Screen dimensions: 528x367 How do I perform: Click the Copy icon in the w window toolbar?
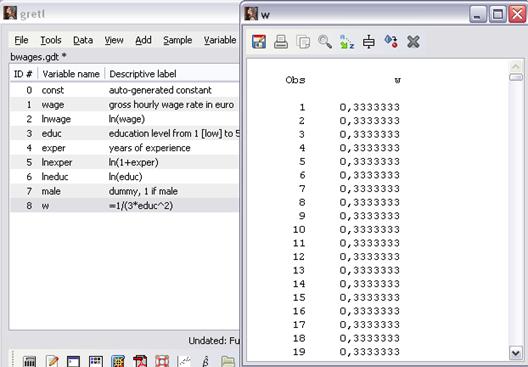(x=303, y=42)
